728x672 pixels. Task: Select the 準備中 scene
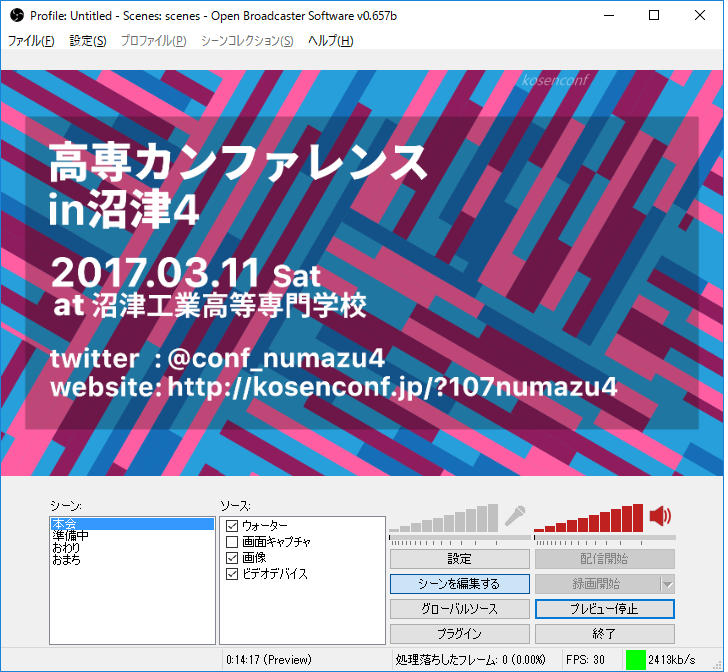pos(132,536)
